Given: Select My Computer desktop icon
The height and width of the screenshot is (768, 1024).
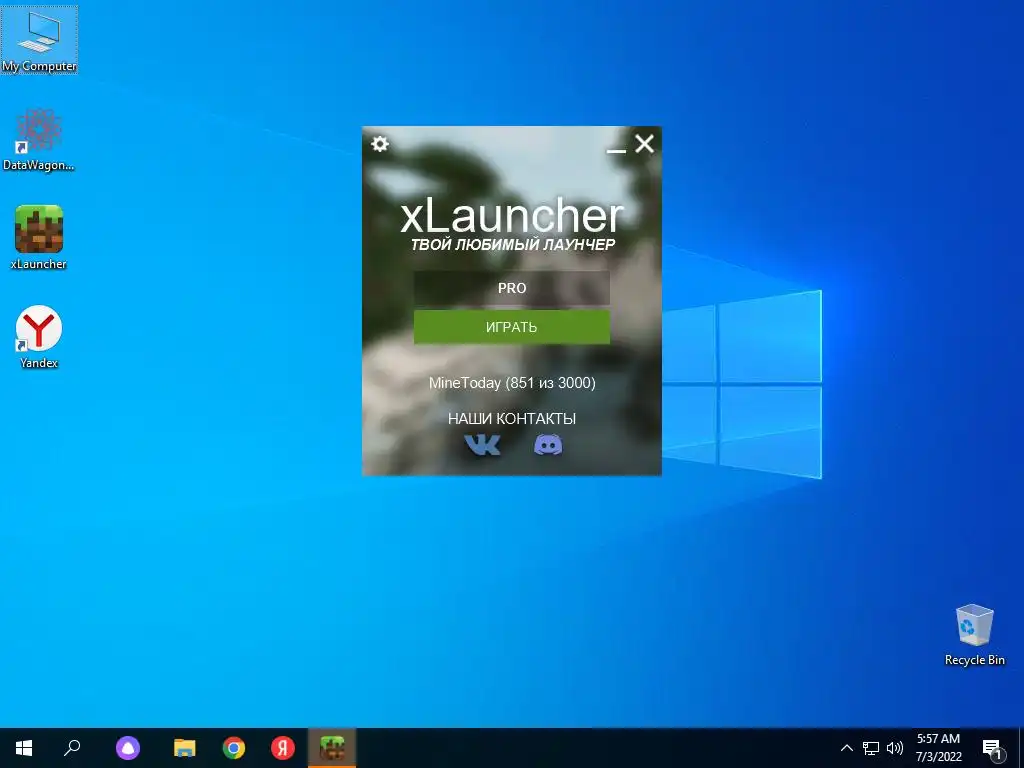Looking at the screenshot, I should [x=39, y=40].
